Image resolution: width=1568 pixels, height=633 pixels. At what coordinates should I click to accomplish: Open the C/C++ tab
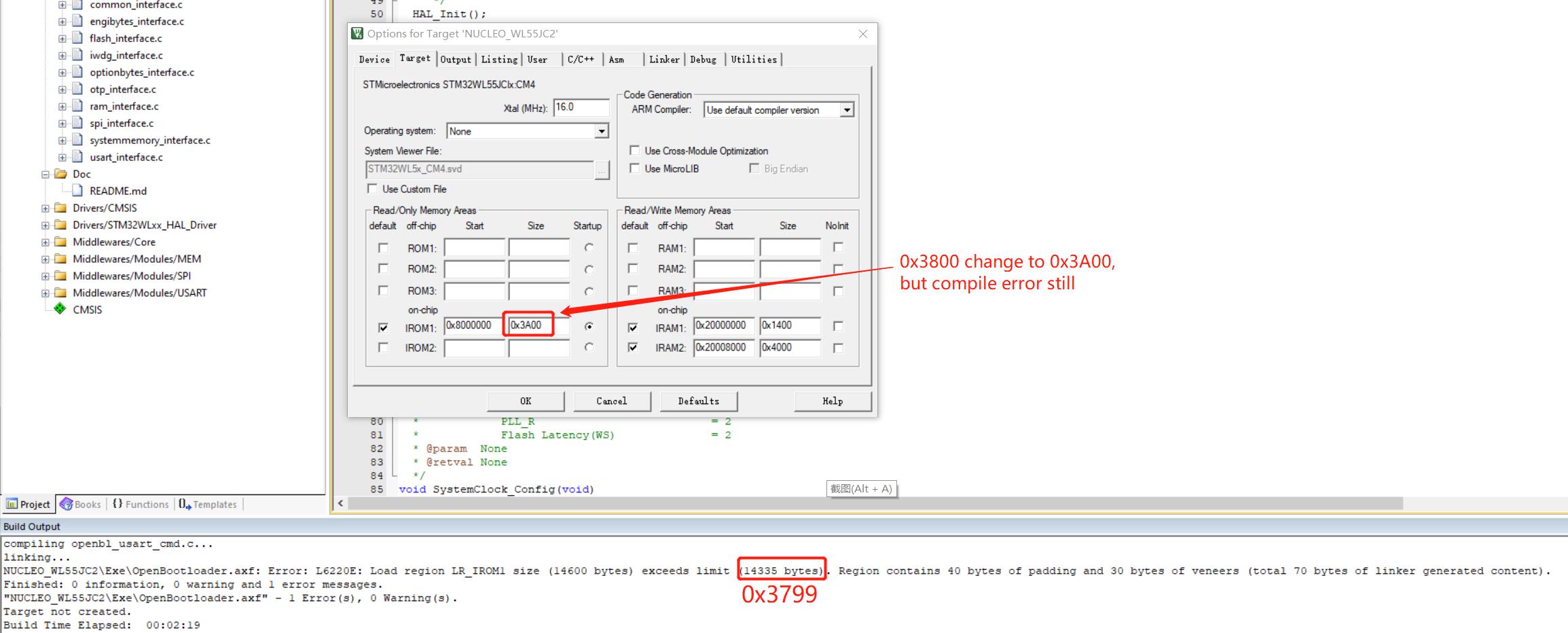(x=581, y=60)
